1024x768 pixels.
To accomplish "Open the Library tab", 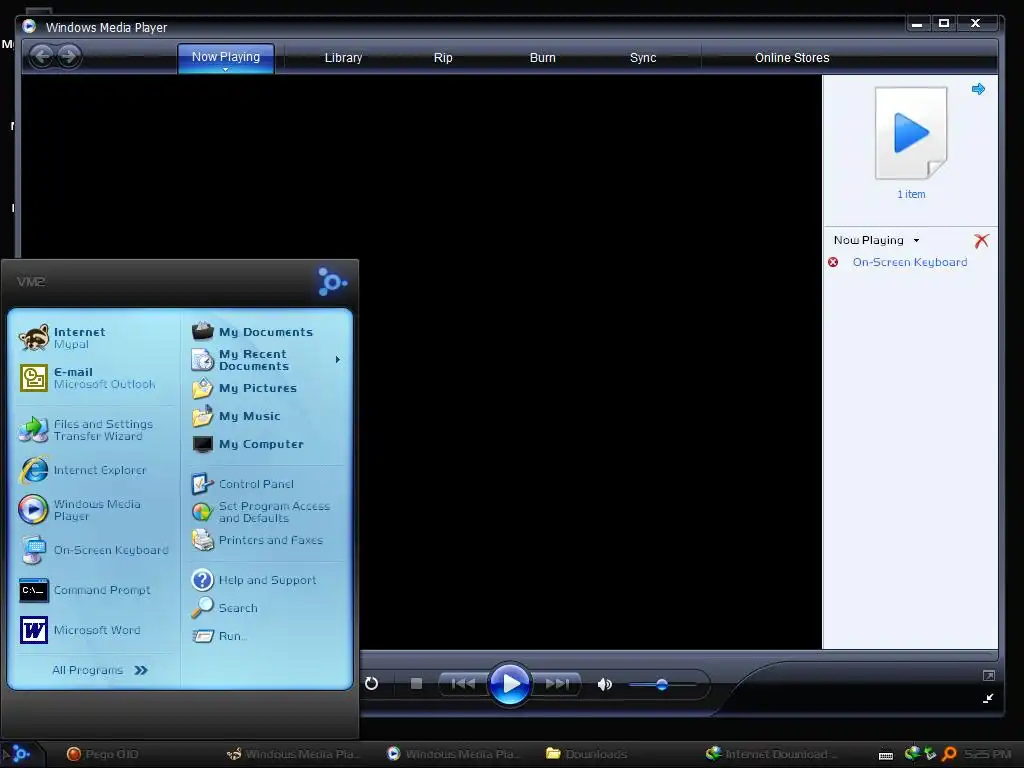I will [343, 57].
